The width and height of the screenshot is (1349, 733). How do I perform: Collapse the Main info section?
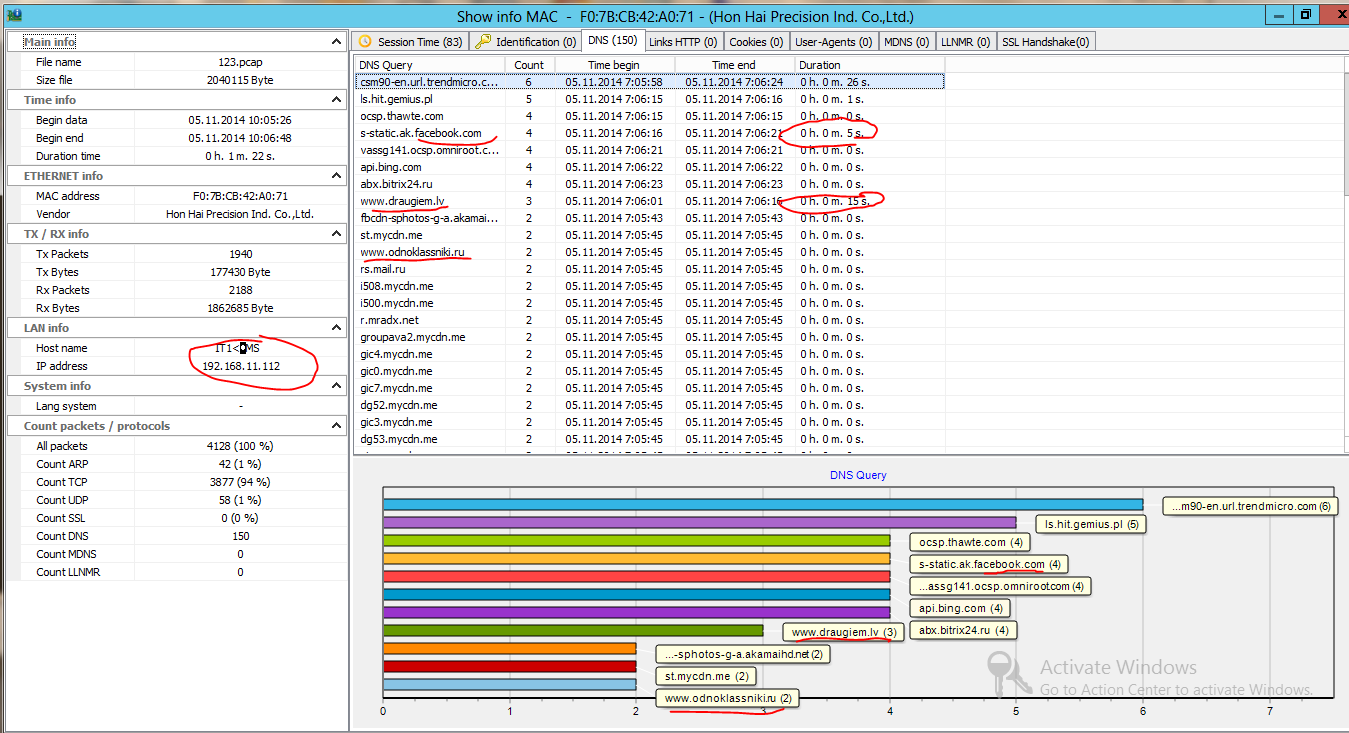pyautogui.click(x=337, y=42)
